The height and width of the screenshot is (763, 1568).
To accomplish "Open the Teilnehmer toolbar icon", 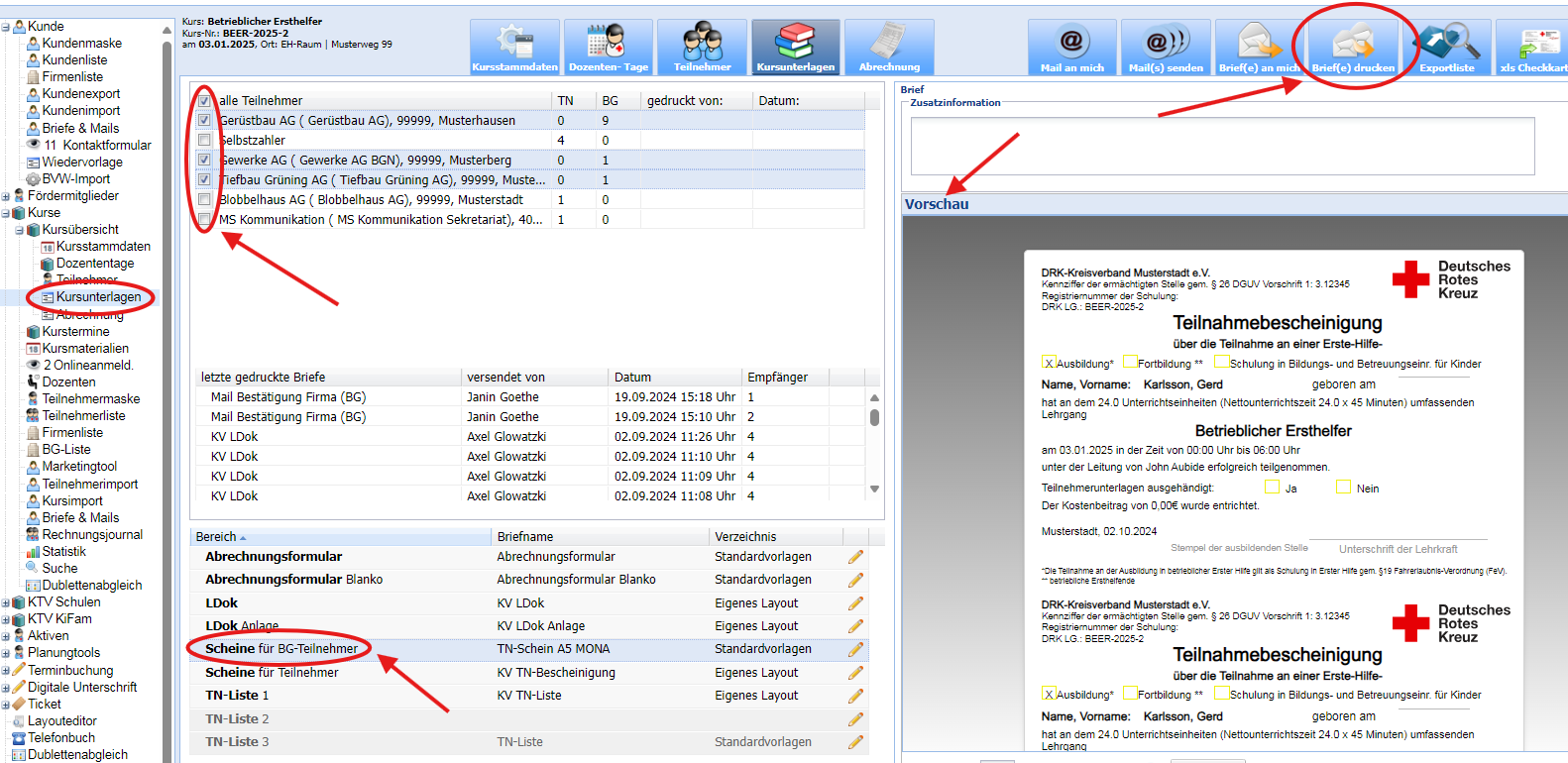I will pyautogui.click(x=702, y=48).
